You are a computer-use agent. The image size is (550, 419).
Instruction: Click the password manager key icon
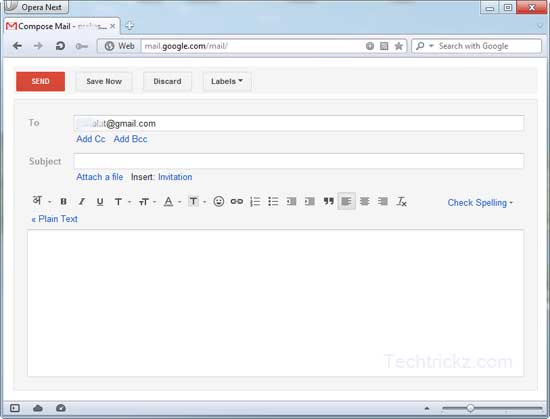point(81,46)
